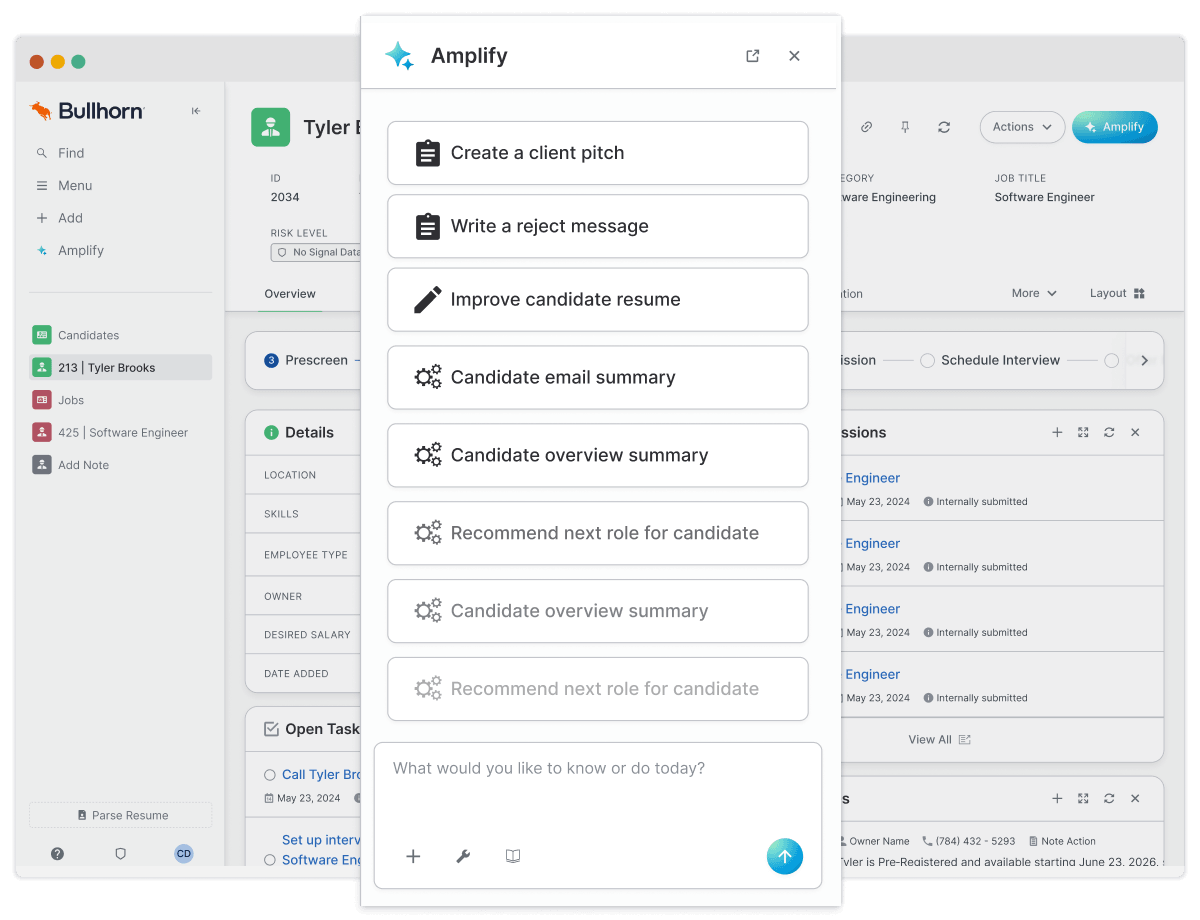Open the Menu item in sidebar
1200x920 pixels.
75,185
